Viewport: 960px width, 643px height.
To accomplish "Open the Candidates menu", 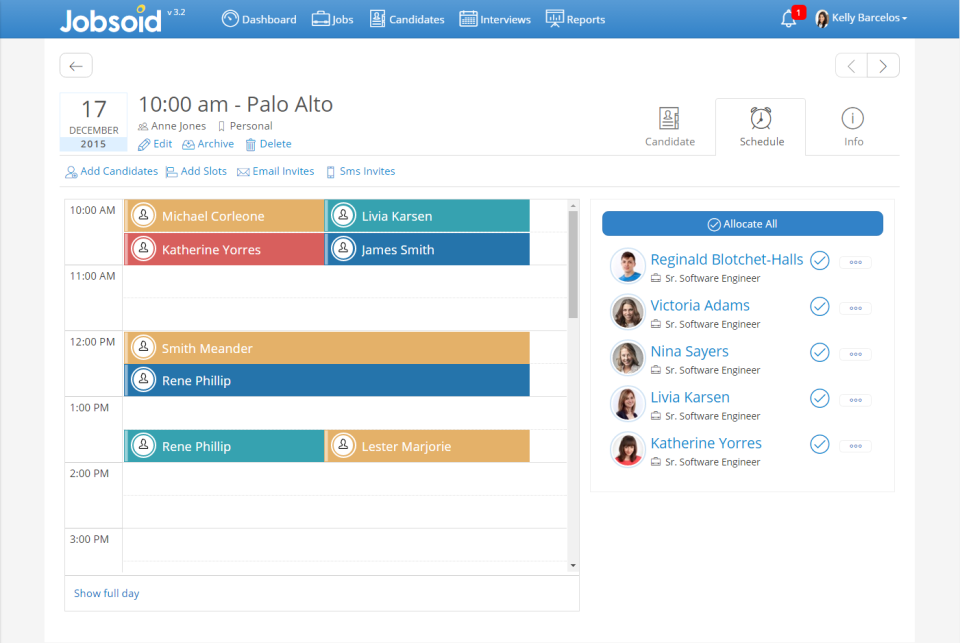I will [x=407, y=19].
